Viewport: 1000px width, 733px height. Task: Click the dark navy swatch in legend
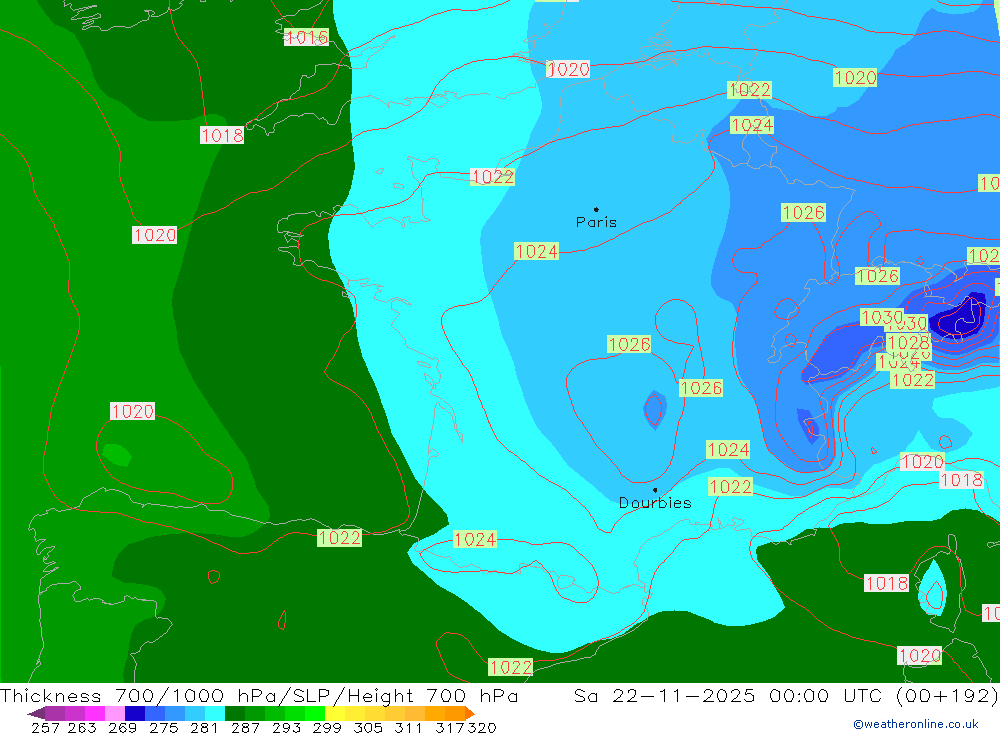[x=135, y=713]
